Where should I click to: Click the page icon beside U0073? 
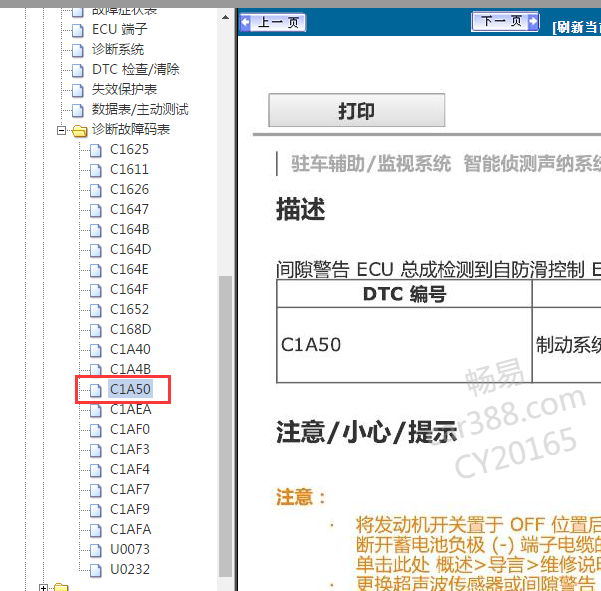click(96, 550)
